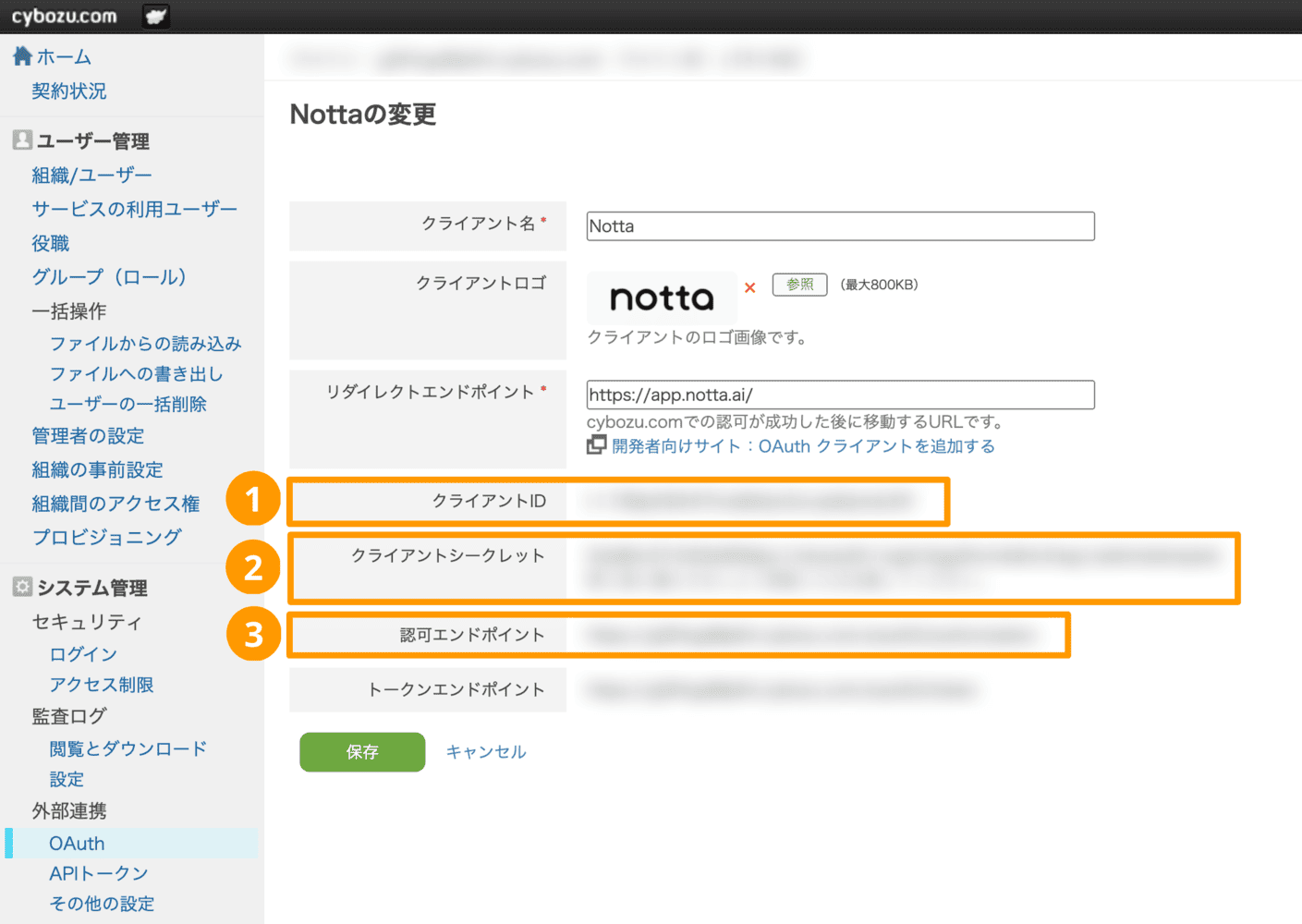
Task: Open 組織/ユーザー page
Action: (91, 176)
